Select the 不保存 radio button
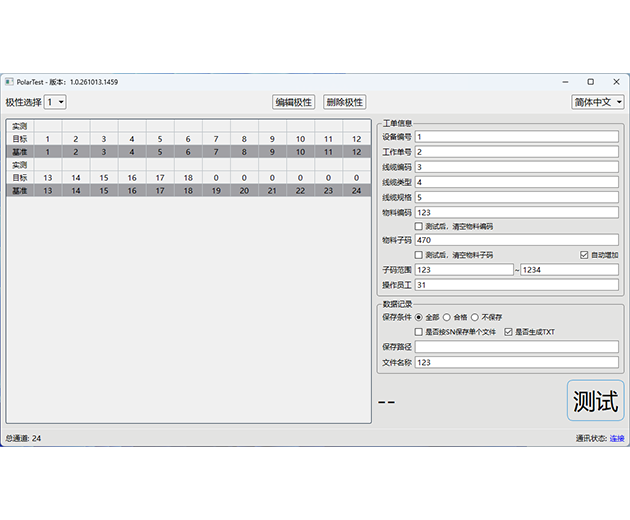630x520 pixels. coord(475,317)
